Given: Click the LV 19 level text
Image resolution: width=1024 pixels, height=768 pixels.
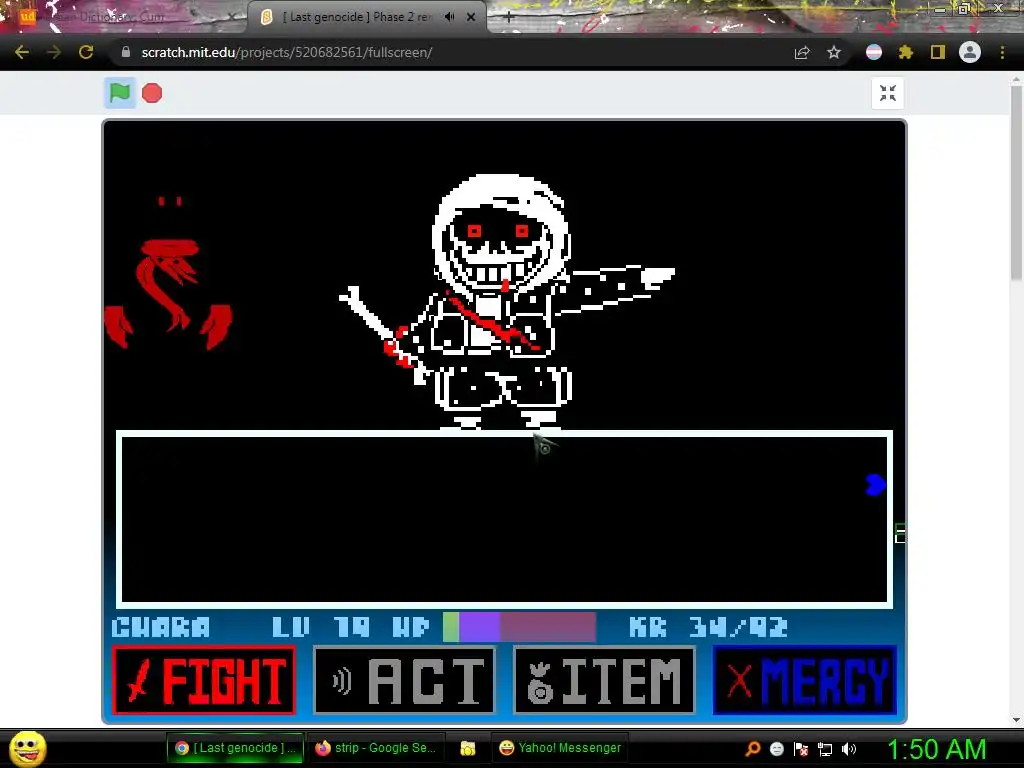Looking at the screenshot, I should 321,628.
